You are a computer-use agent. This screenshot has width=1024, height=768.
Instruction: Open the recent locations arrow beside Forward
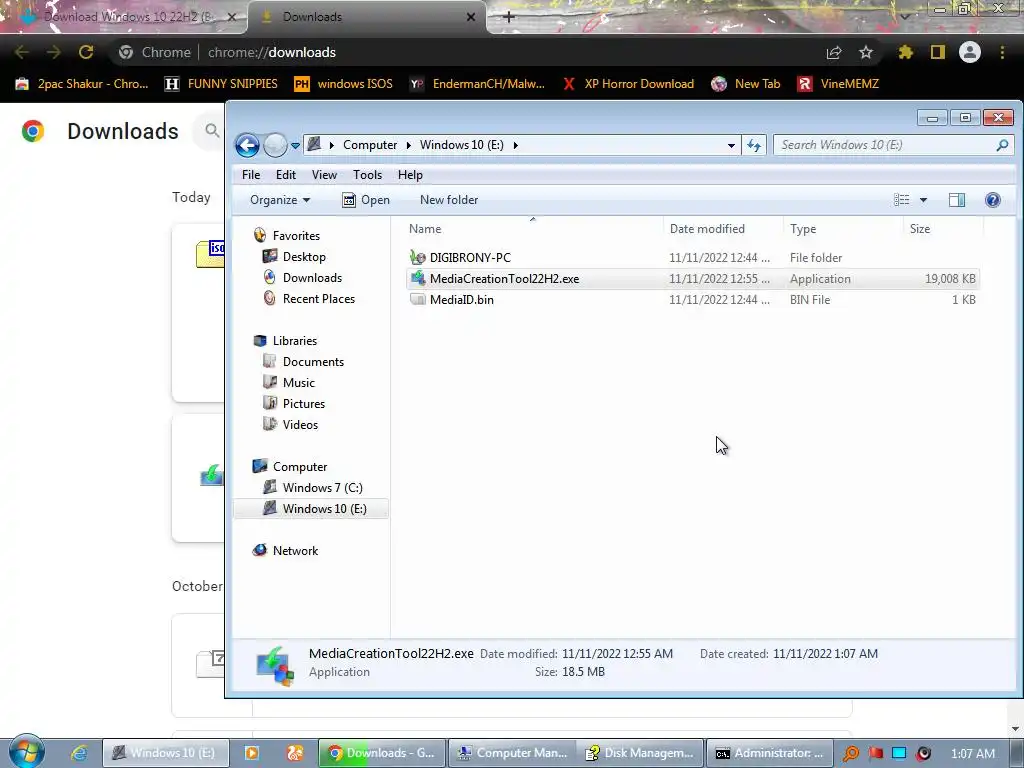click(x=295, y=145)
